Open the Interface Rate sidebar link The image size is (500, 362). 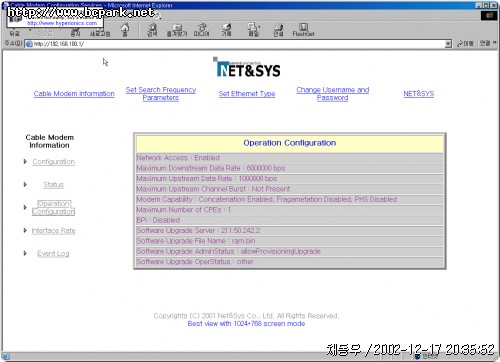click(53, 231)
